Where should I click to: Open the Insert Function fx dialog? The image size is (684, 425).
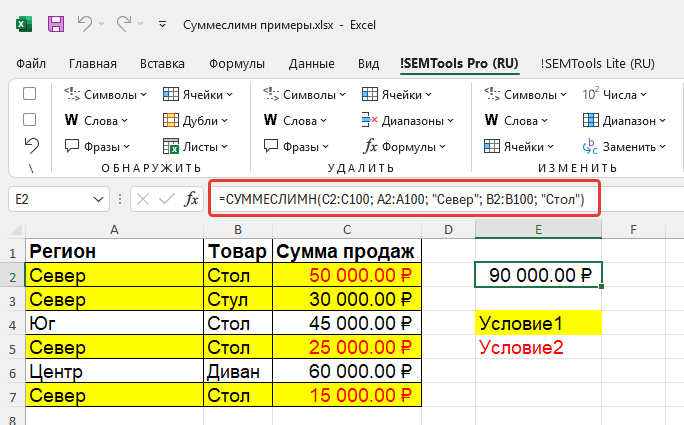point(191,199)
